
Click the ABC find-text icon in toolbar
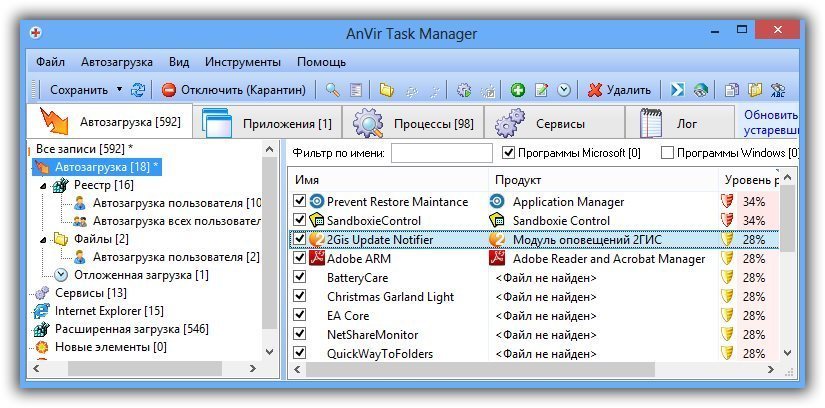pos(778,90)
